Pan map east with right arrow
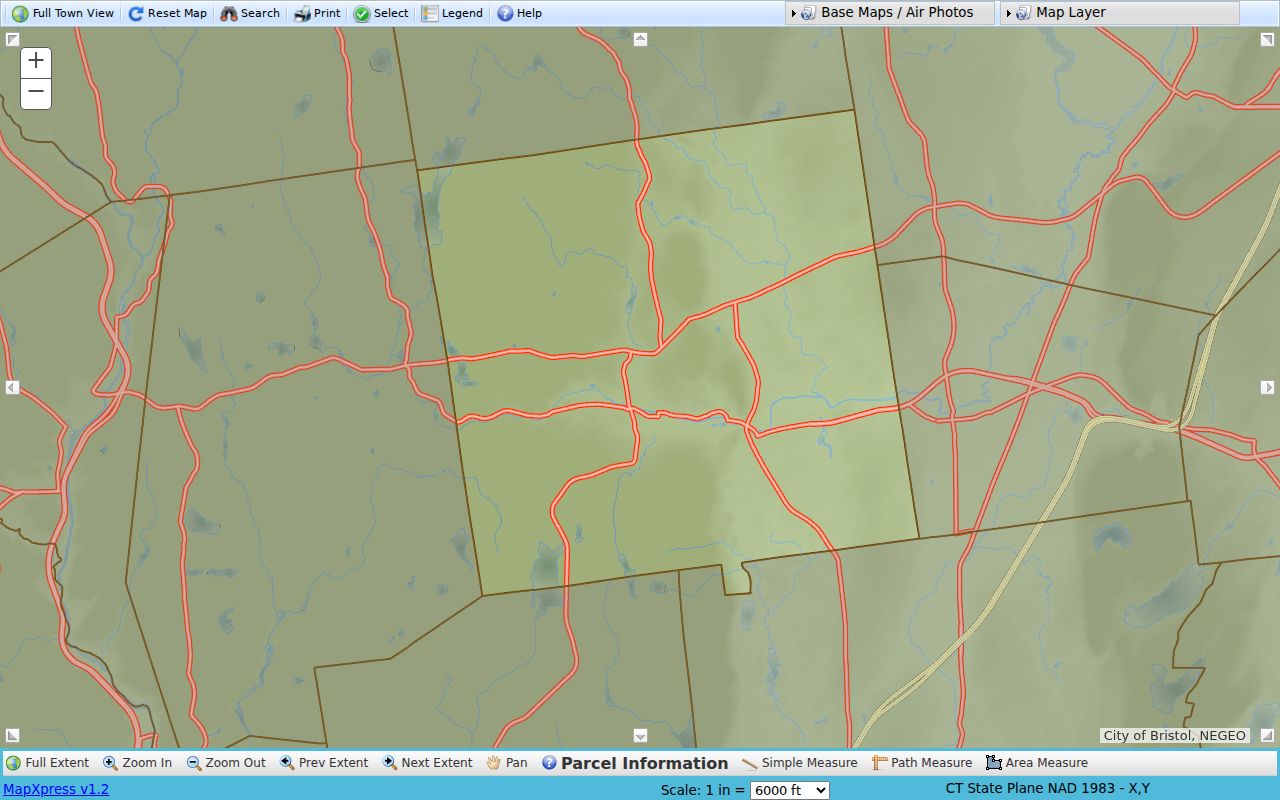This screenshot has height=800, width=1280. 1267,387
